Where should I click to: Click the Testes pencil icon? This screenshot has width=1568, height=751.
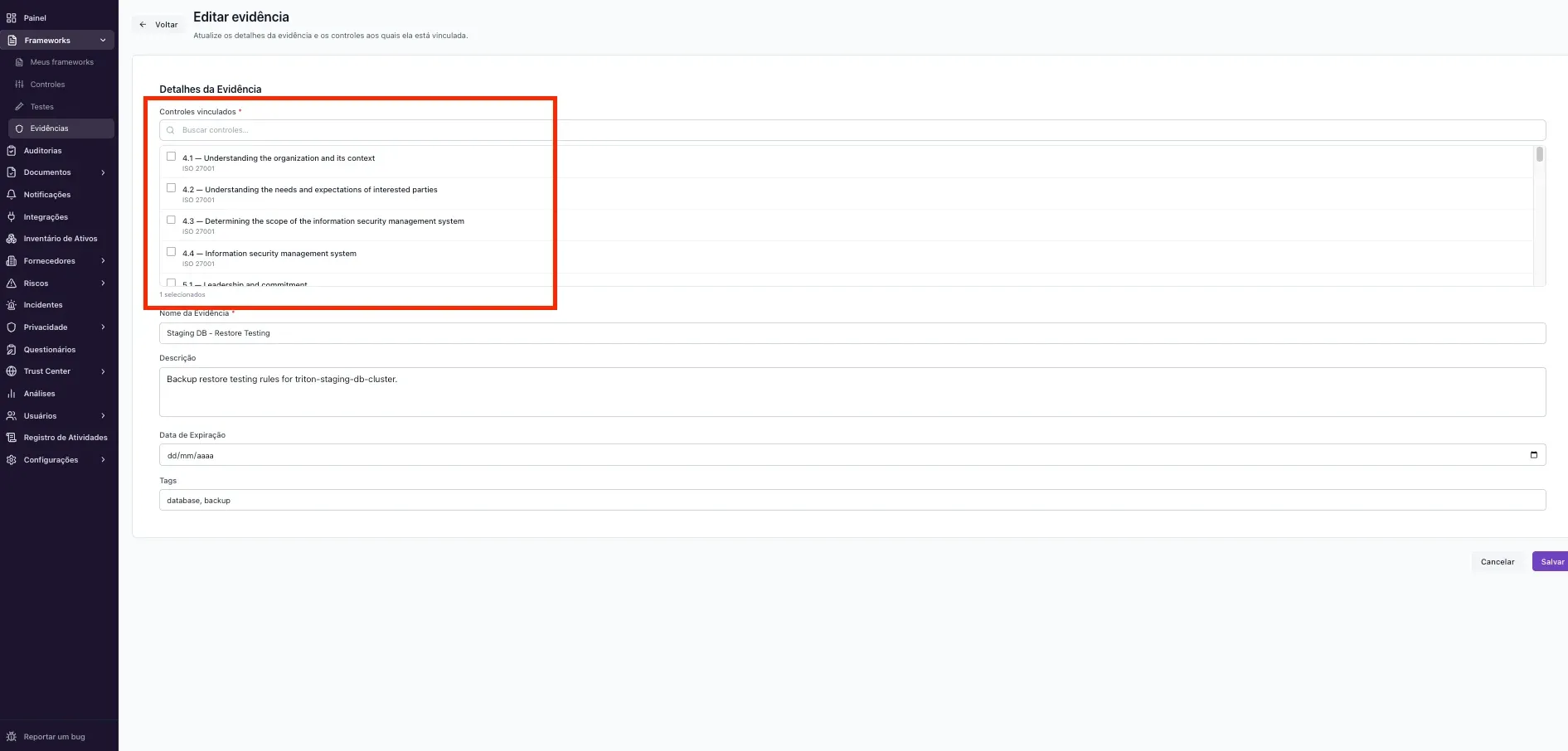click(x=19, y=107)
